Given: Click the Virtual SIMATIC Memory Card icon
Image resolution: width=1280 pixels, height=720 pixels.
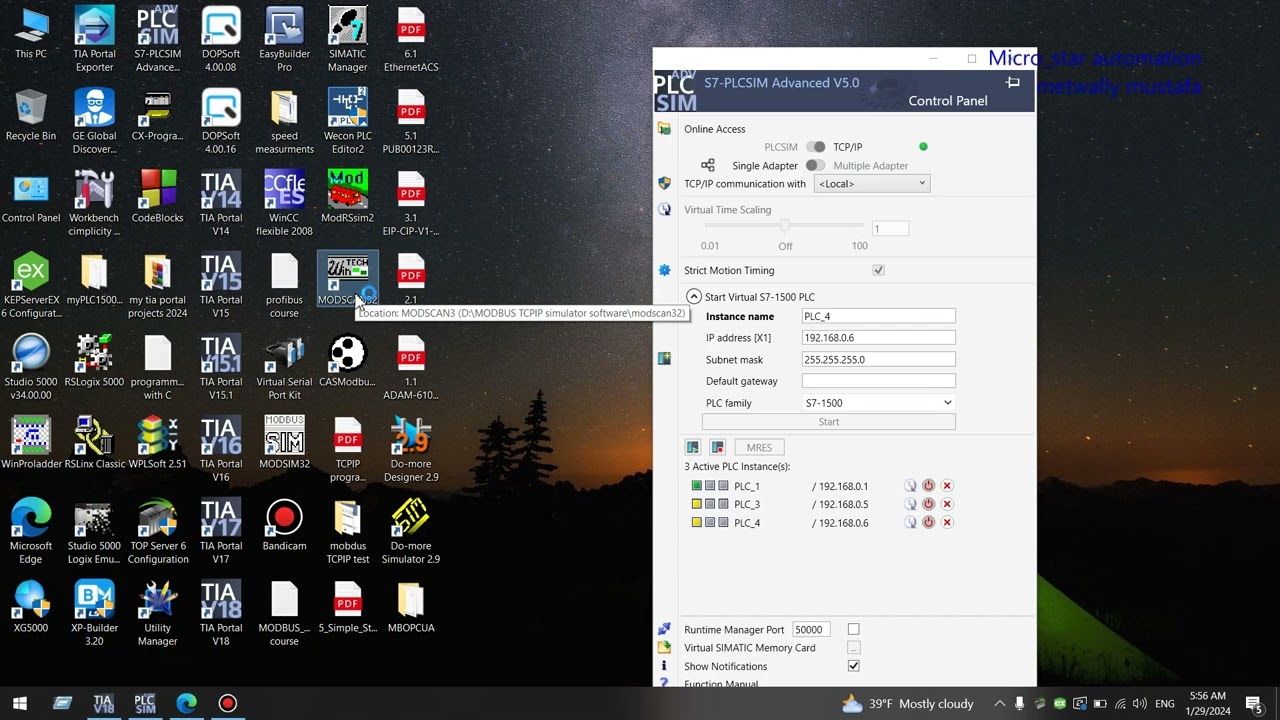Looking at the screenshot, I should pyautogui.click(x=664, y=648).
